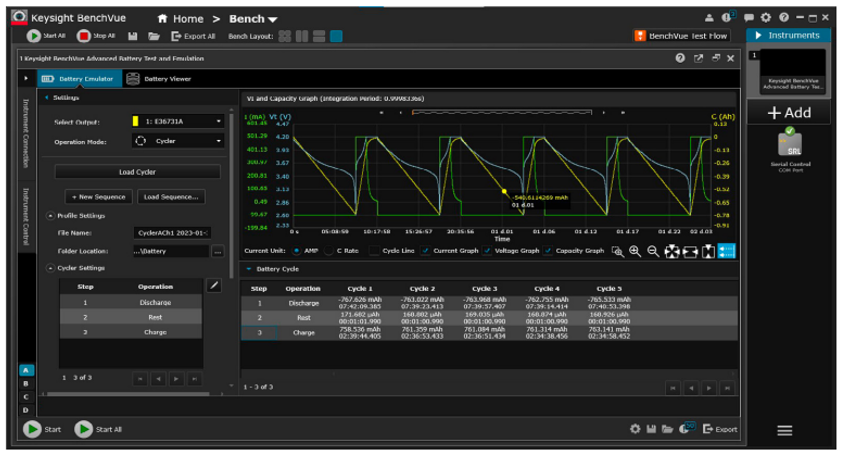Click the yellow output color swatch
Viewport: 842px width, 459px height.
[x=134, y=121]
